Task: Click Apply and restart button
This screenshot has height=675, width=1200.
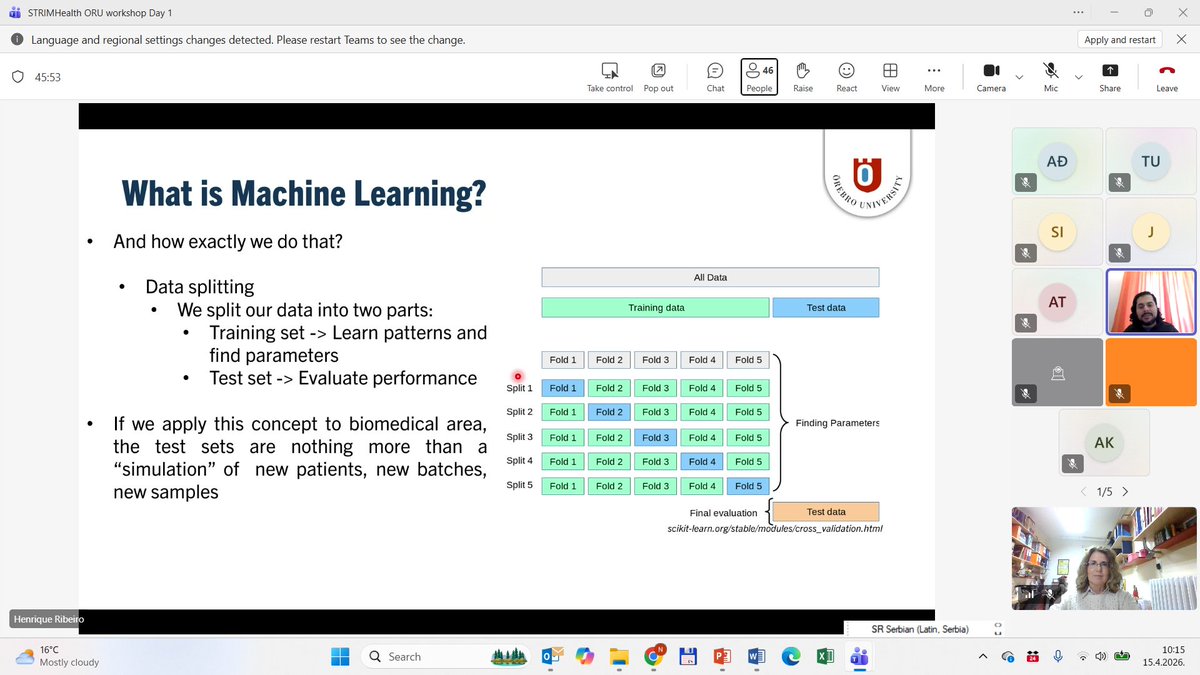Action: pos(1120,40)
